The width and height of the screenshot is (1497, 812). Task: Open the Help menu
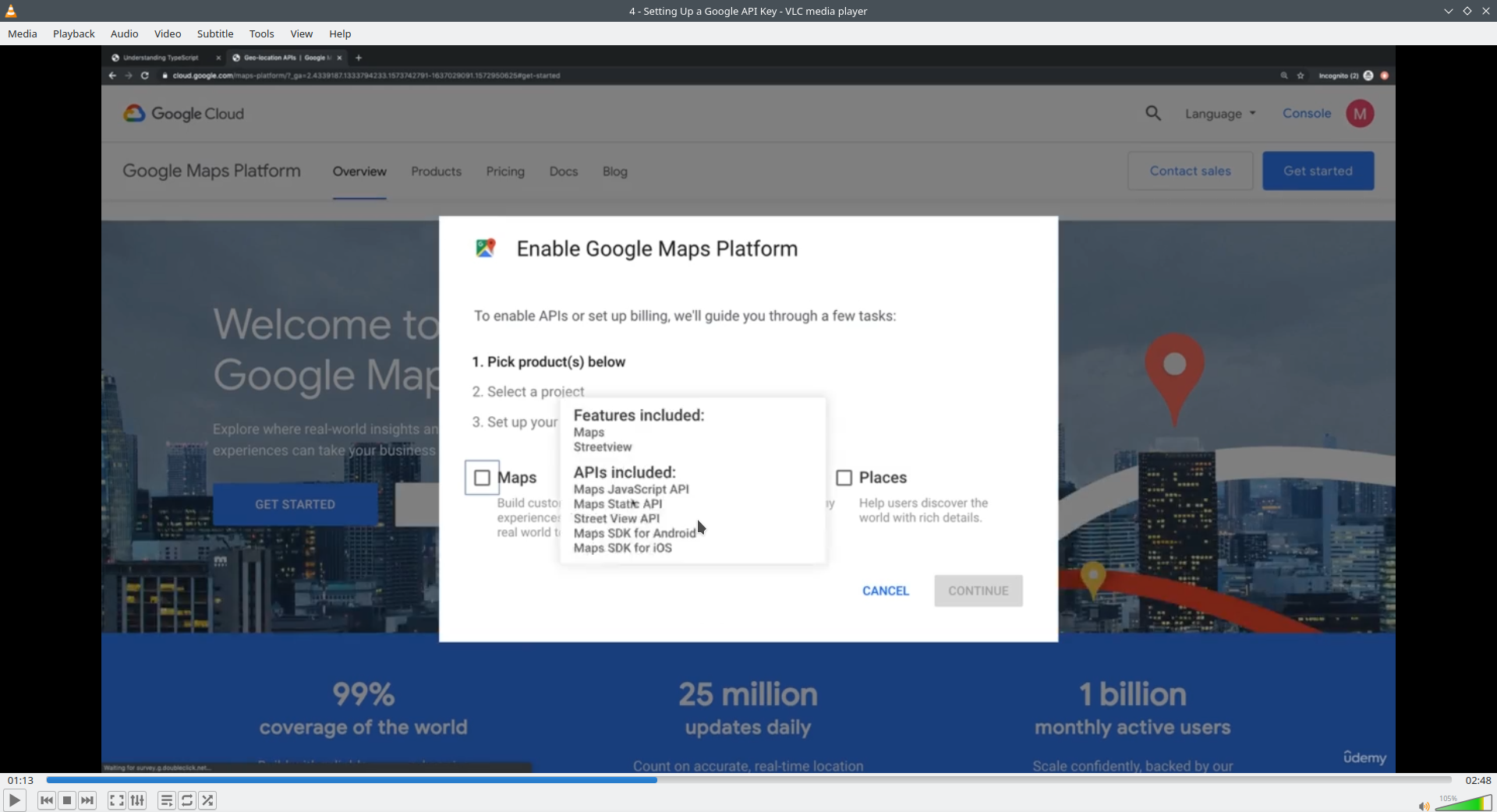coord(340,34)
